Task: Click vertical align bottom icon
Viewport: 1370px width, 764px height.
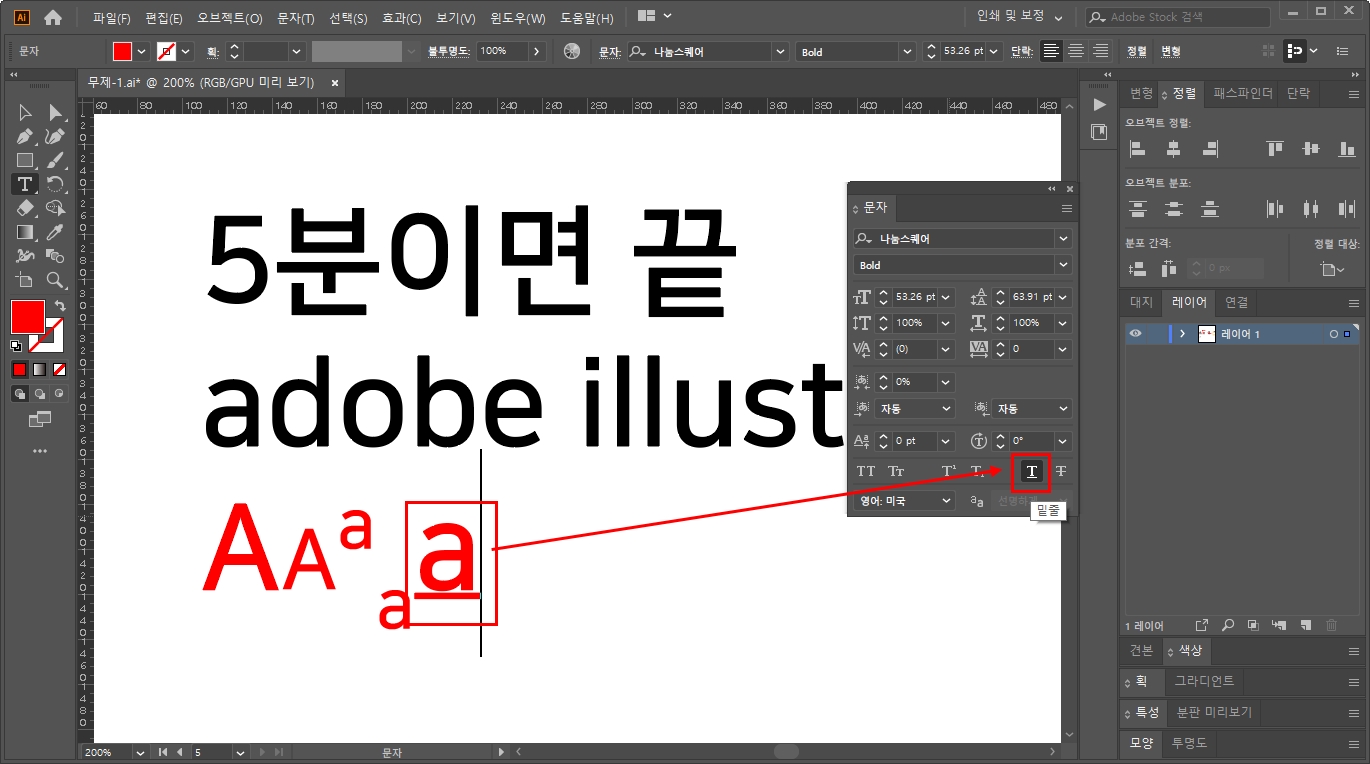Action: coord(1347,149)
